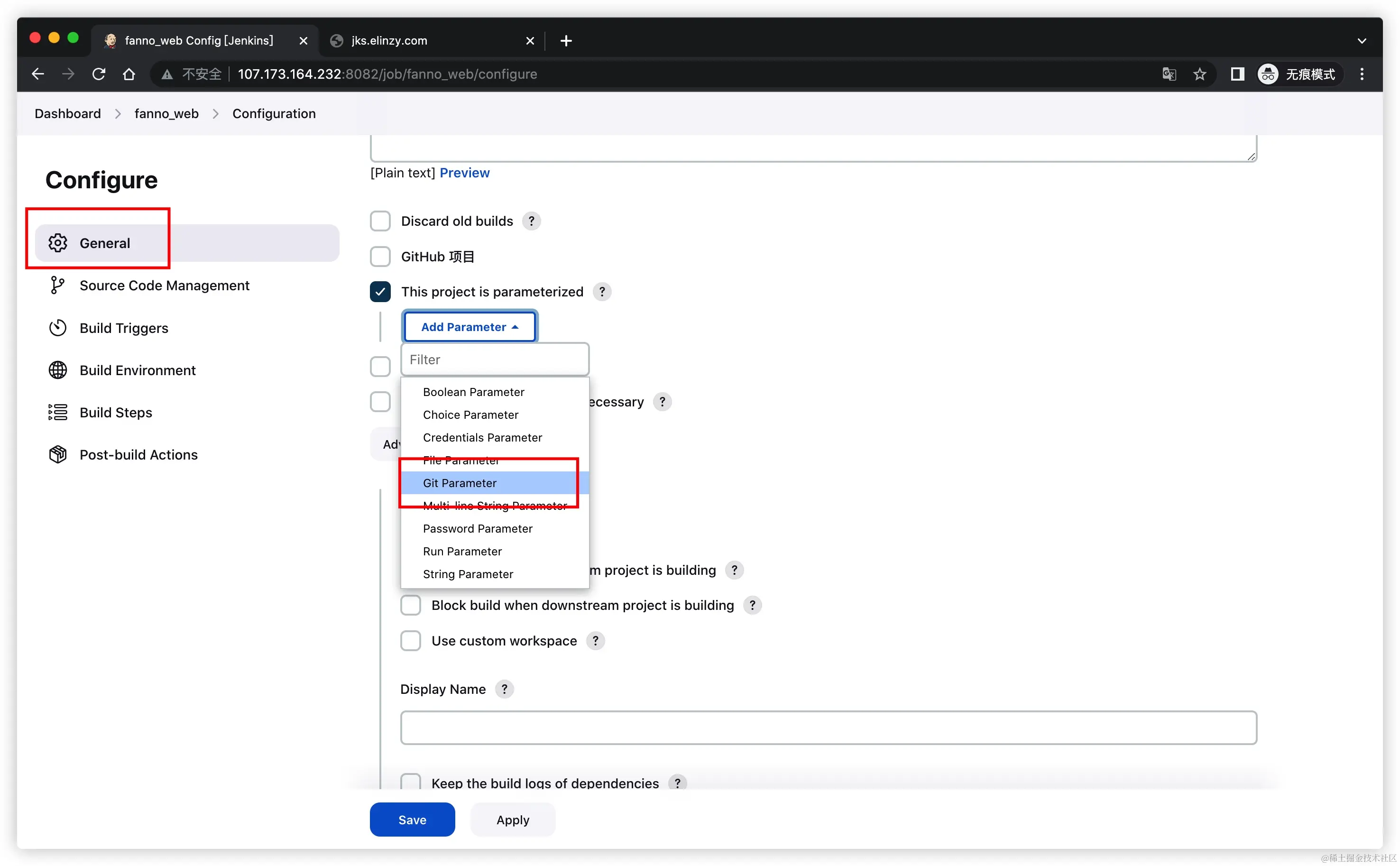Viewport: 1400px width, 866px height.
Task: Open help for Use custom workspace
Action: coord(596,641)
